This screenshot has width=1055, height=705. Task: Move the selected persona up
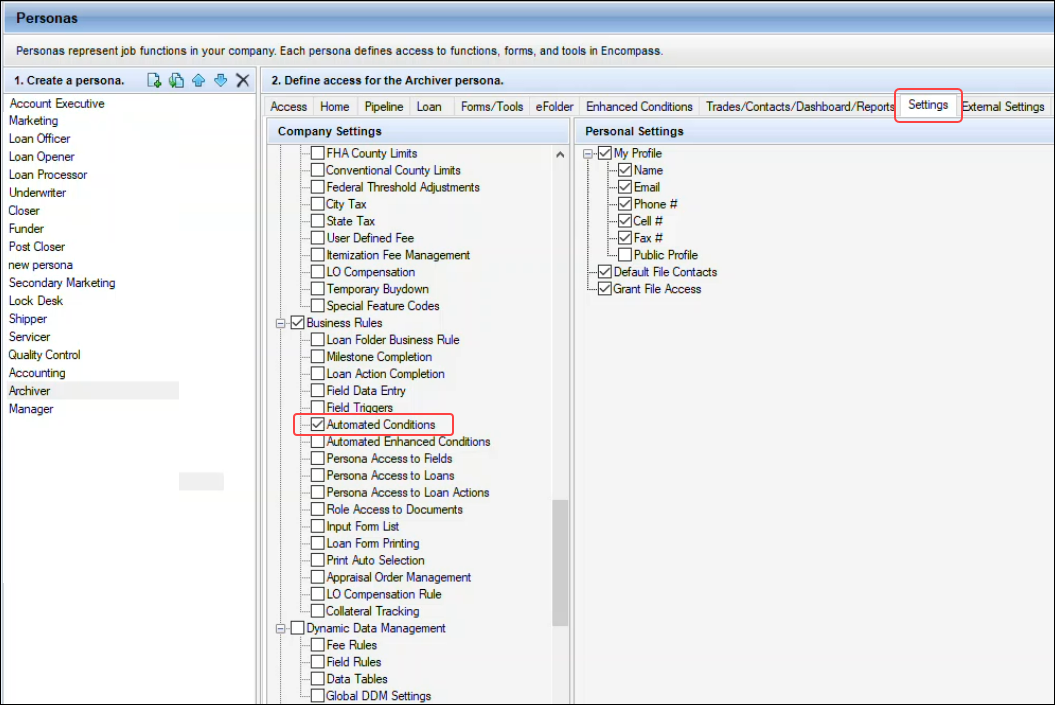[198, 80]
